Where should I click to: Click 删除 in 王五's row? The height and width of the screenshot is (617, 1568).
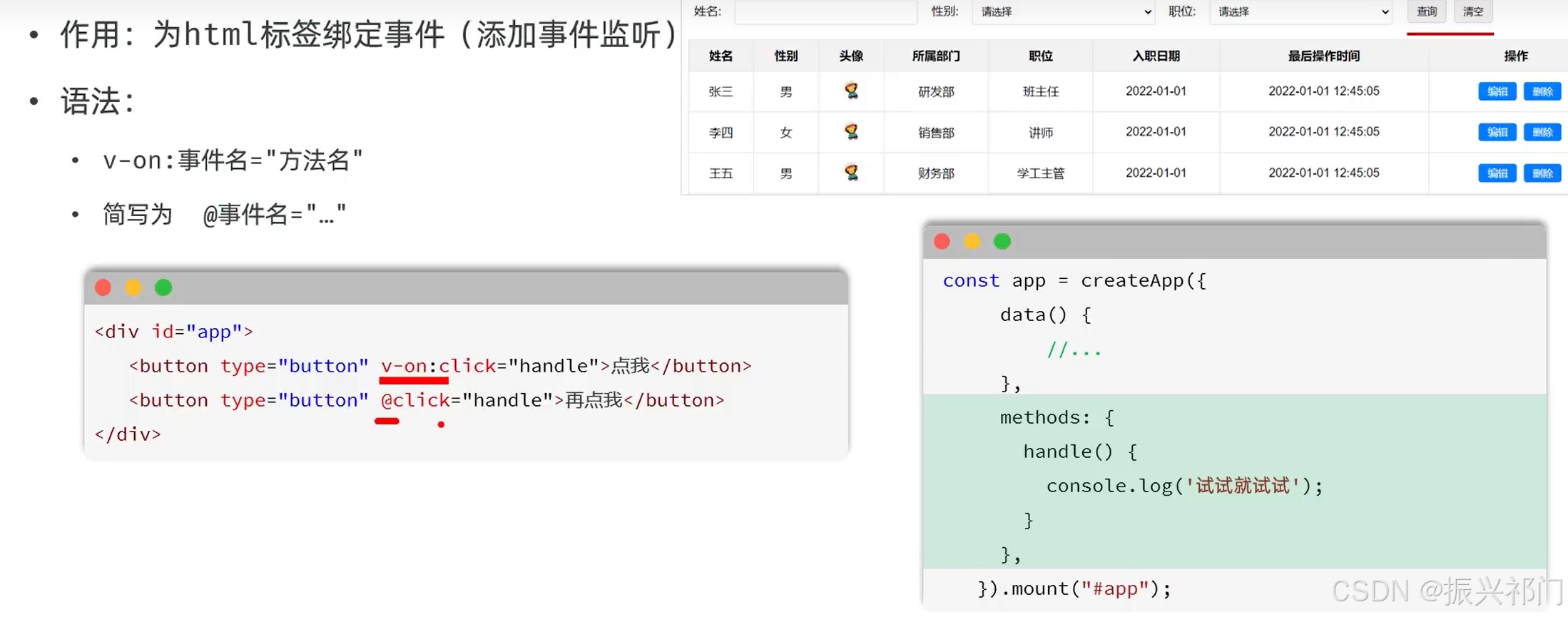(x=1542, y=173)
